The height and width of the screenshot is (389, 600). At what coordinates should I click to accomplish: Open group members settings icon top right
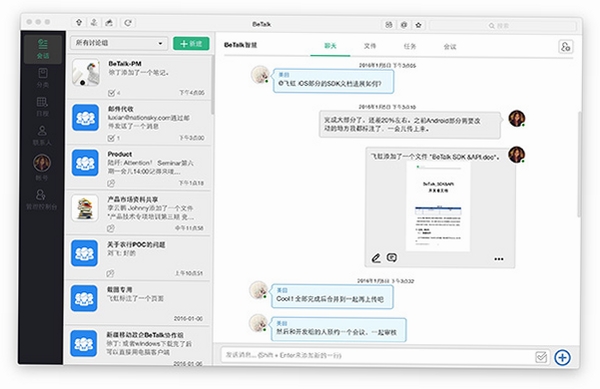click(x=566, y=47)
